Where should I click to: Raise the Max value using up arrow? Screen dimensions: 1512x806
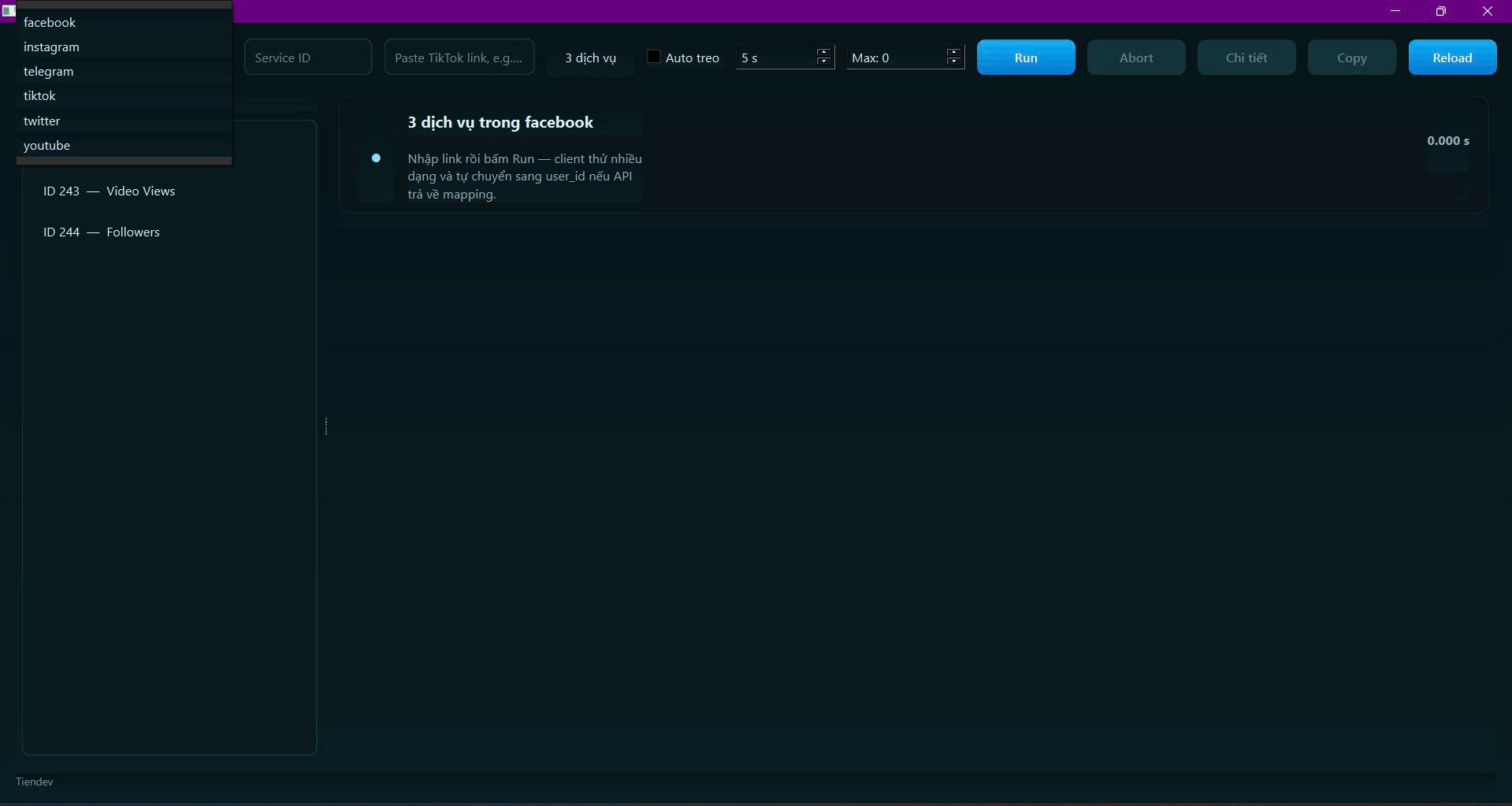954,53
